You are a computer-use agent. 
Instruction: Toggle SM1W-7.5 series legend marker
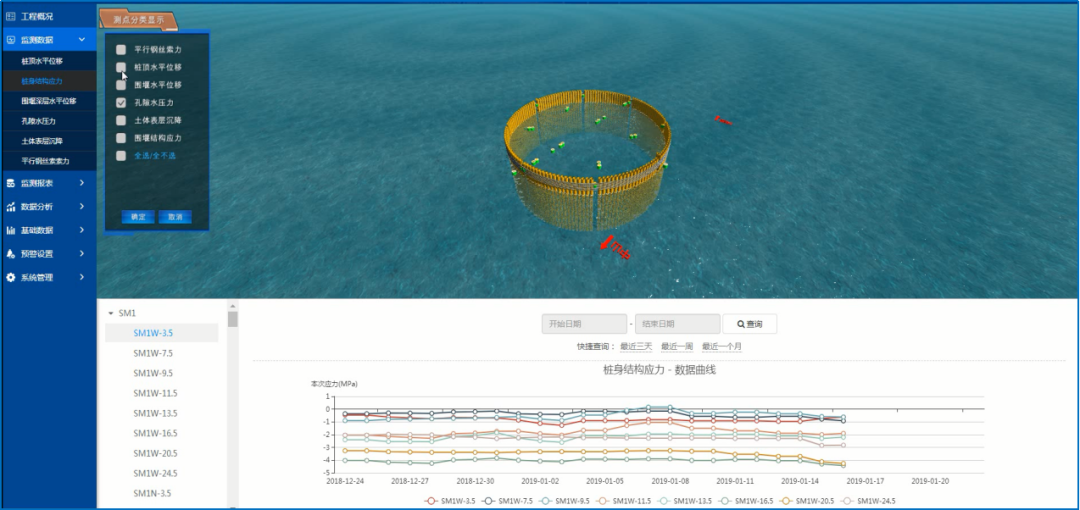click(x=488, y=501)
